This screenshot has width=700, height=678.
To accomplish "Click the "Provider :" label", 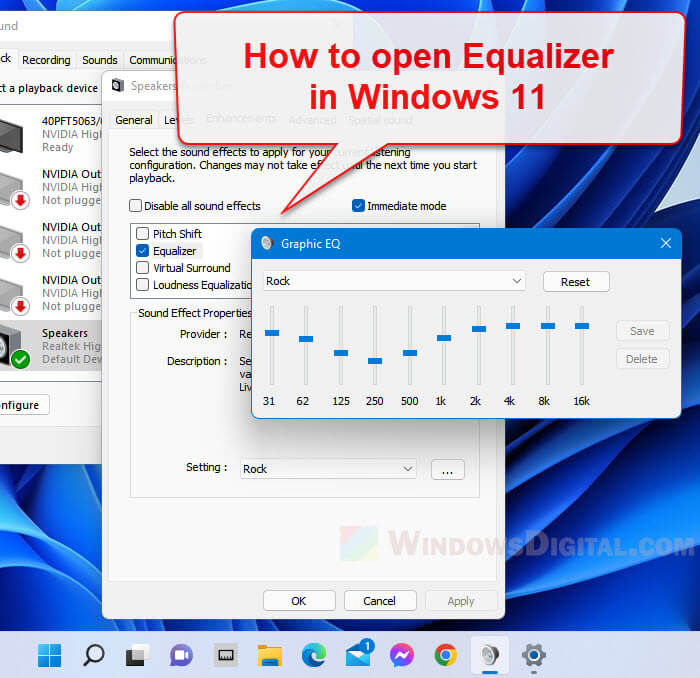I will pyautogui.click(x=204, y=334).
